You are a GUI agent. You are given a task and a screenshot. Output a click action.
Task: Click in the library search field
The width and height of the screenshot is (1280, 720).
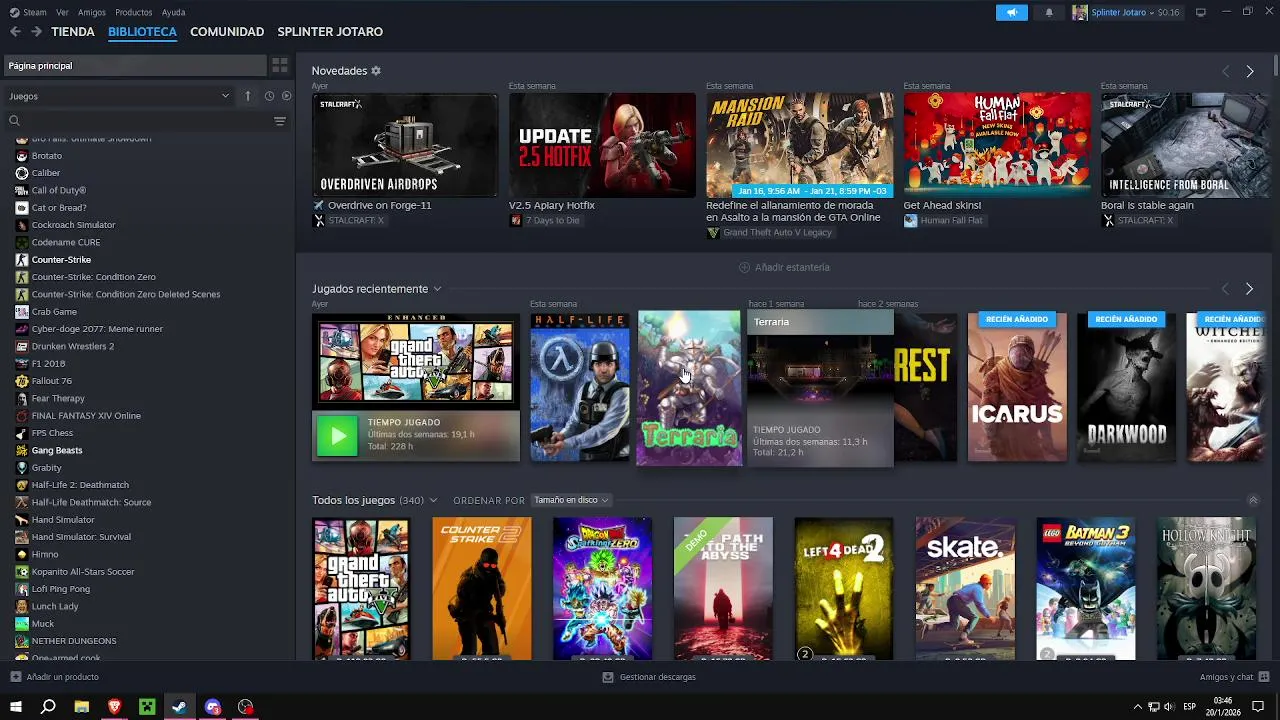[145, 121]
